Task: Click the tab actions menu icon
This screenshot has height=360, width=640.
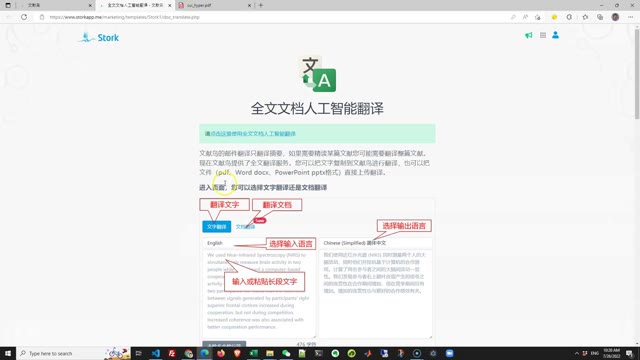Action: 8,5
